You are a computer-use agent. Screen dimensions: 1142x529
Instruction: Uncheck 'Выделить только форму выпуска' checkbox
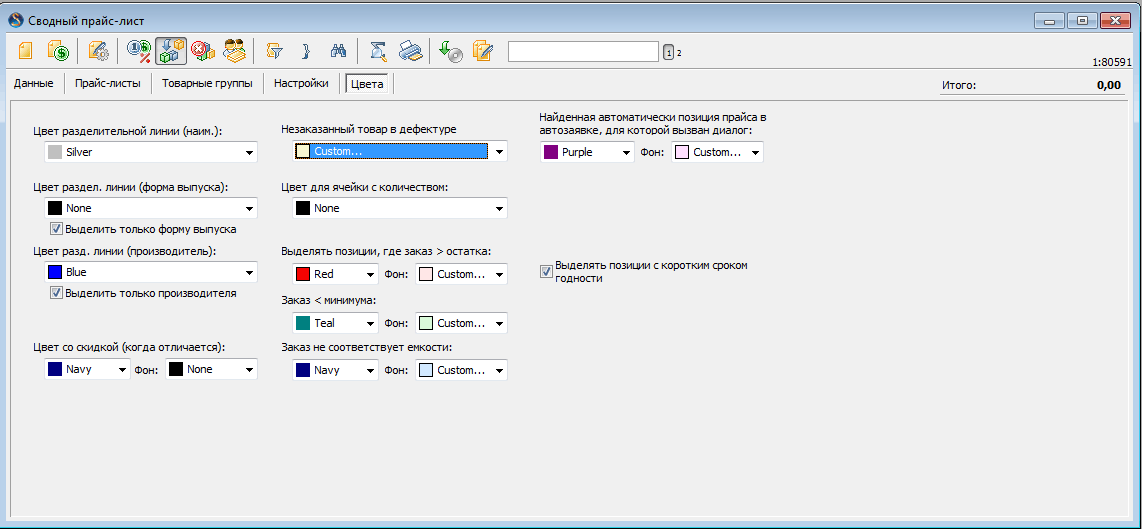[56, 229]
